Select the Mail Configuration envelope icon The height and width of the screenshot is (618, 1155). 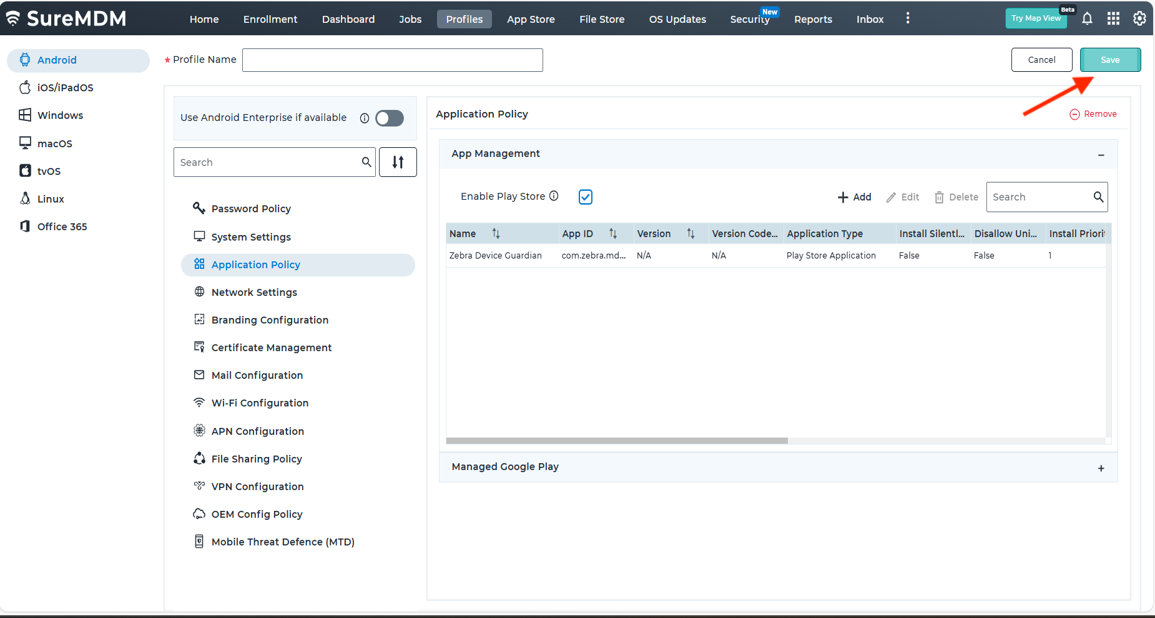tap(199, 375)
